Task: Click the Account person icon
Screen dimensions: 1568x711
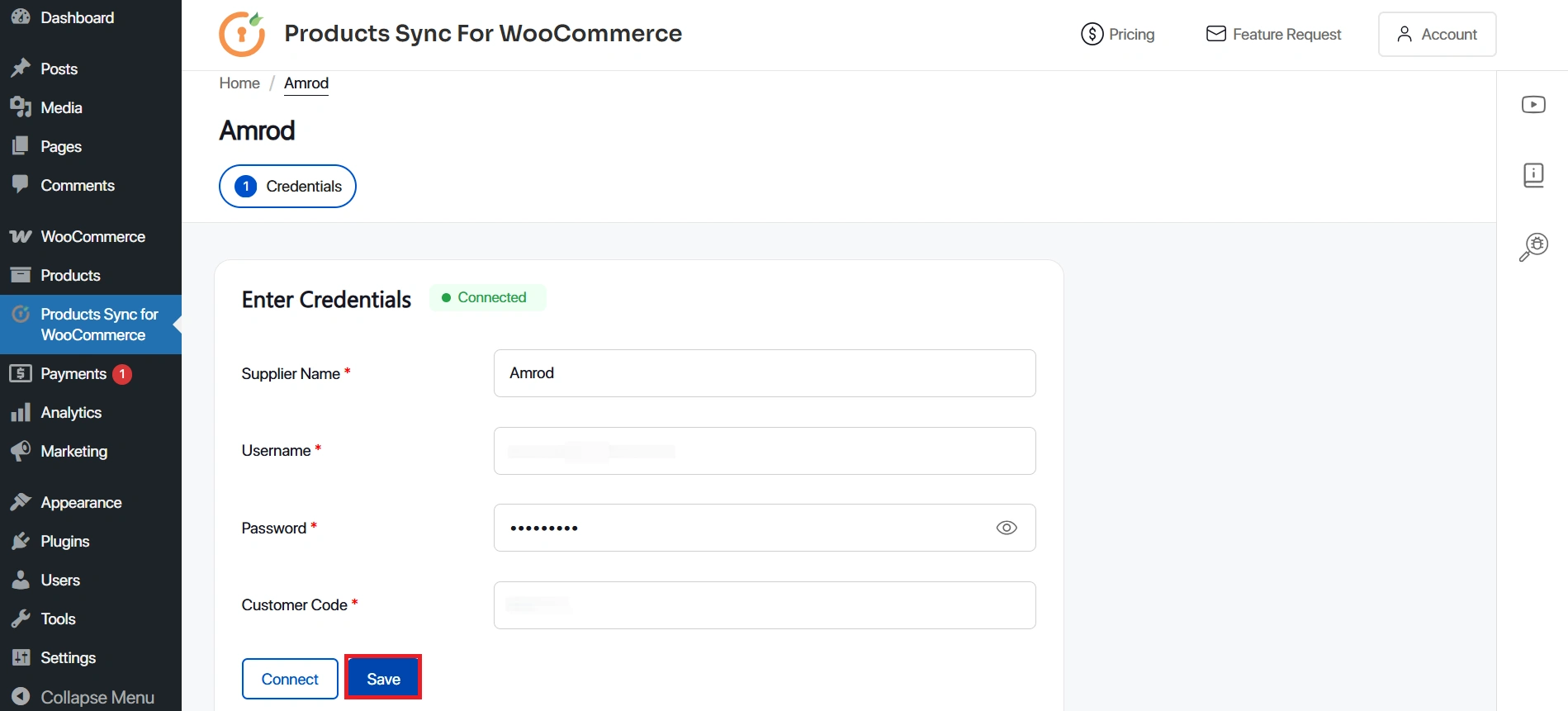Action: coord(1404,34)
